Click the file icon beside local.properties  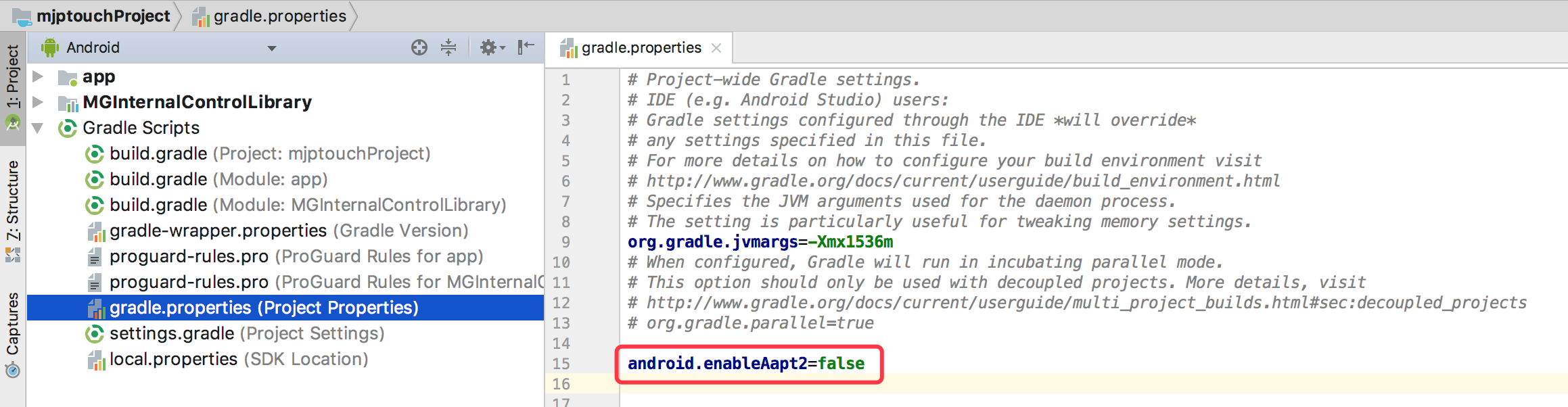(x=96, y=360)
